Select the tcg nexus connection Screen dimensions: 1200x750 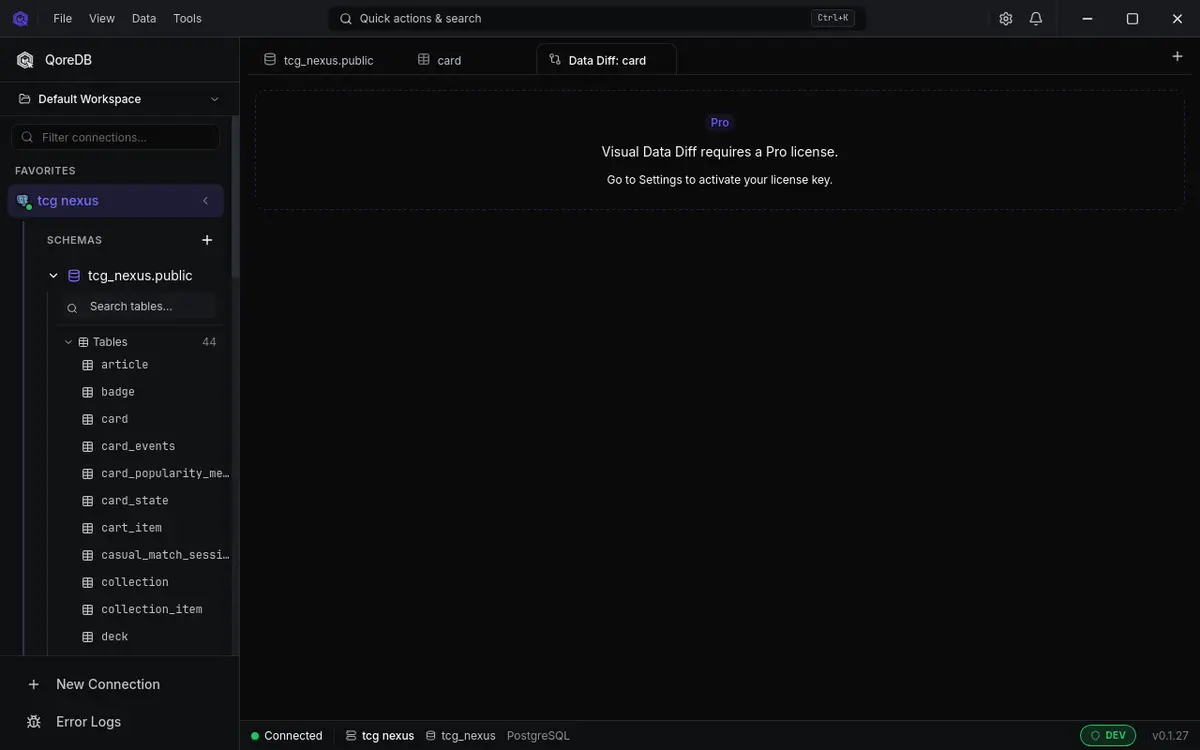(116, 200)
